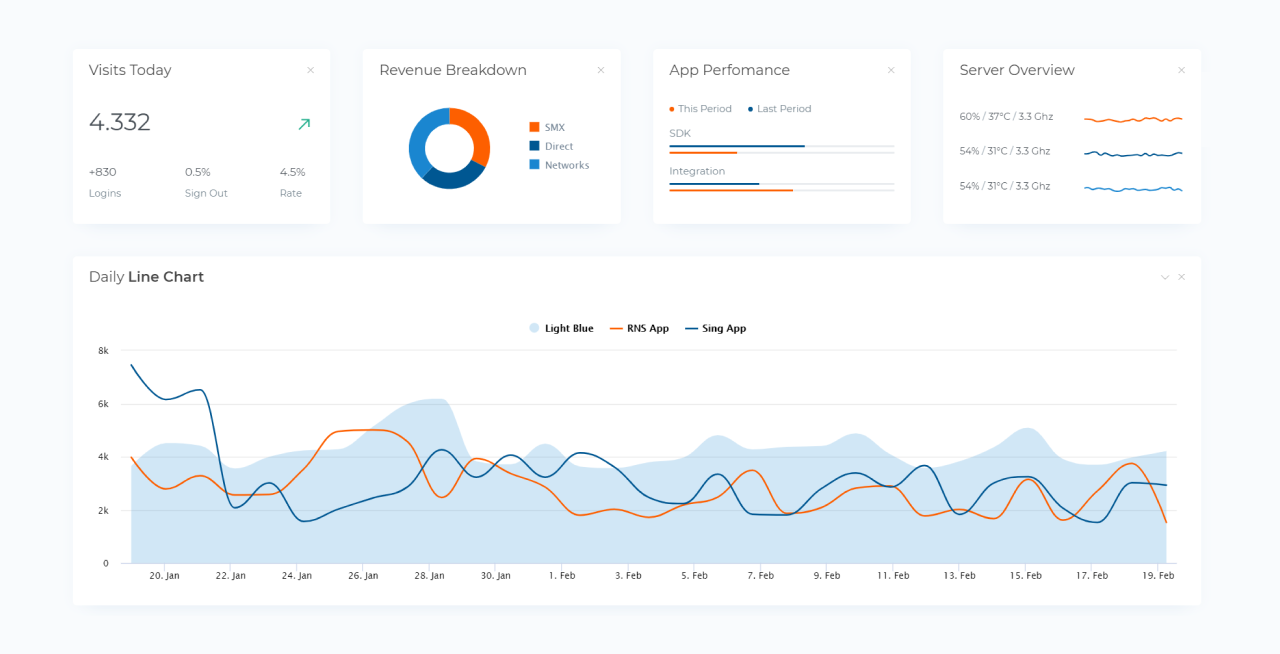This screenshot has height=654, width=1280.
Task: Select the dark blue sparkline for 54% / 31°C
Action: coord(1132,152)
